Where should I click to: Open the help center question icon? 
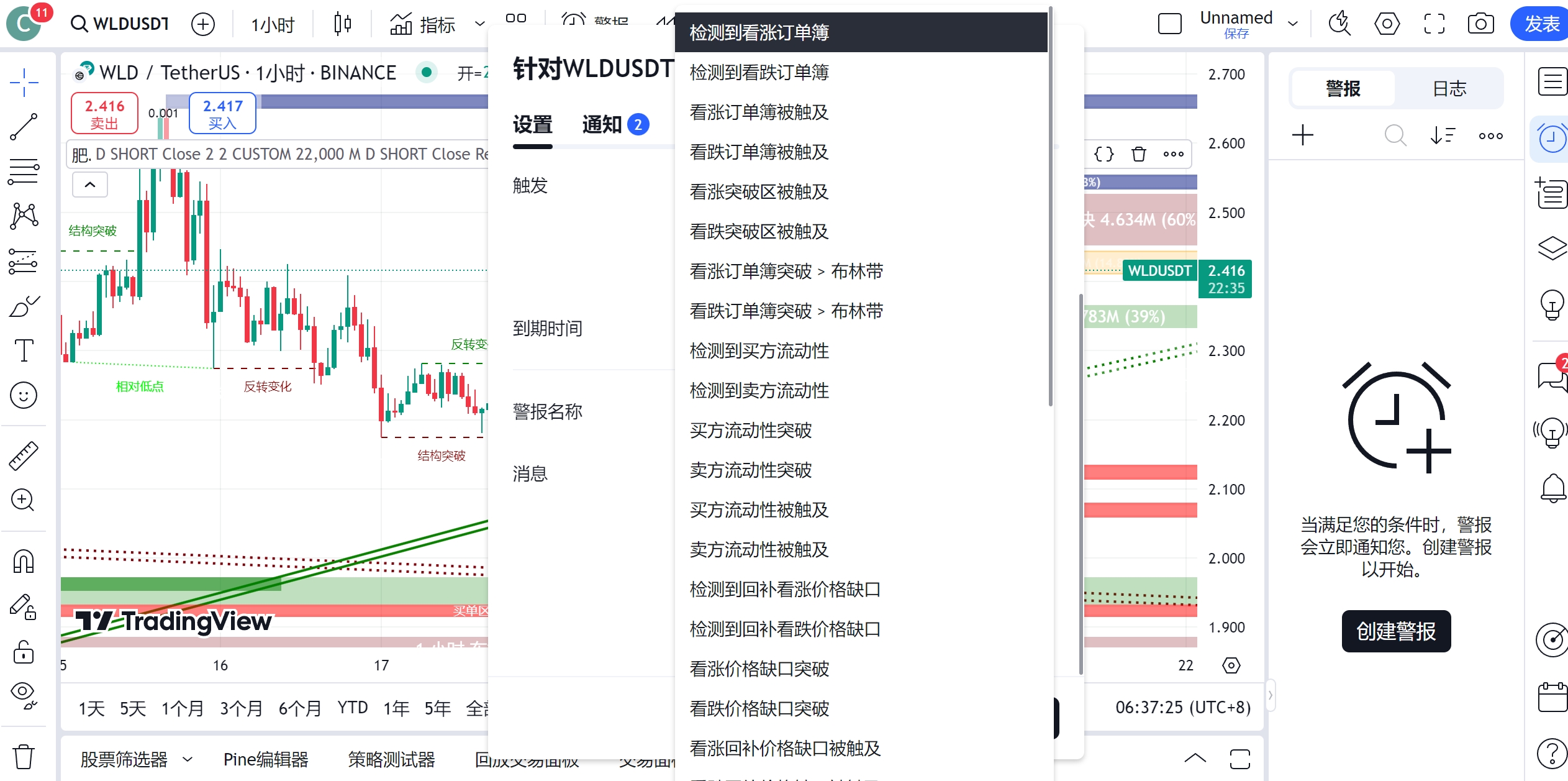click(1552, 754)
